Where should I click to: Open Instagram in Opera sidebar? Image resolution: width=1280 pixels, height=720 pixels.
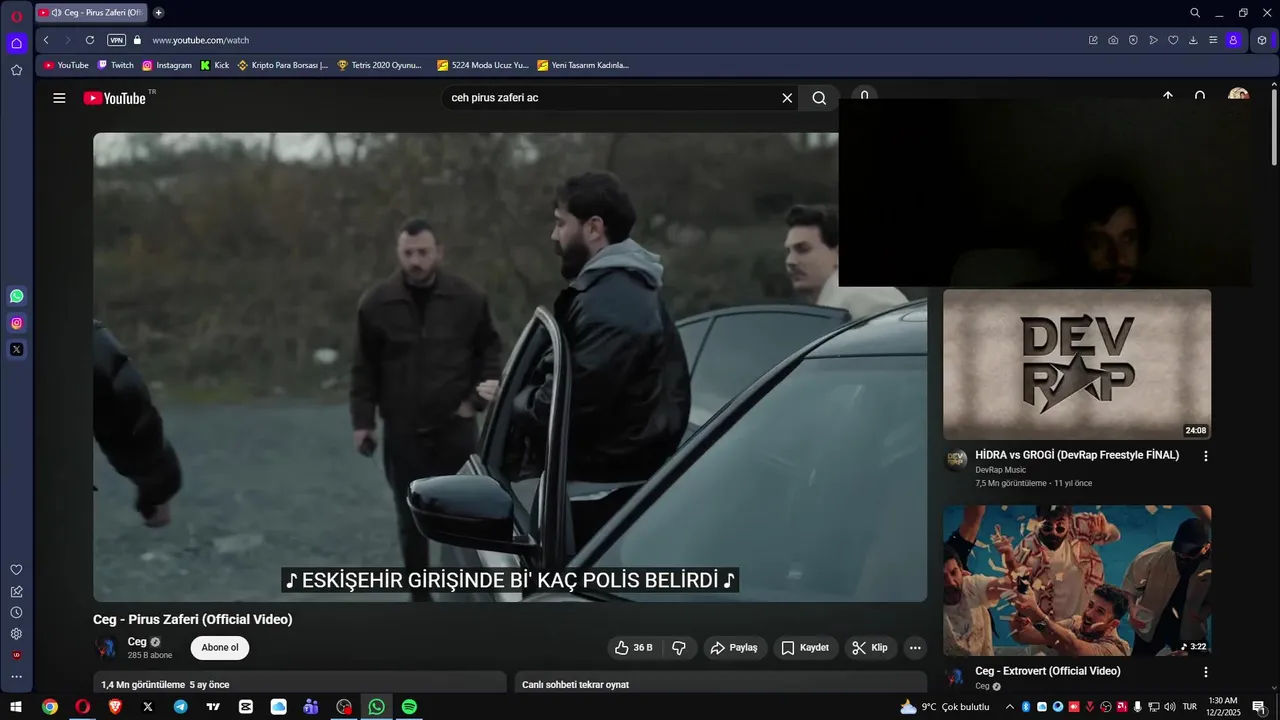click(x=16, y=323)
